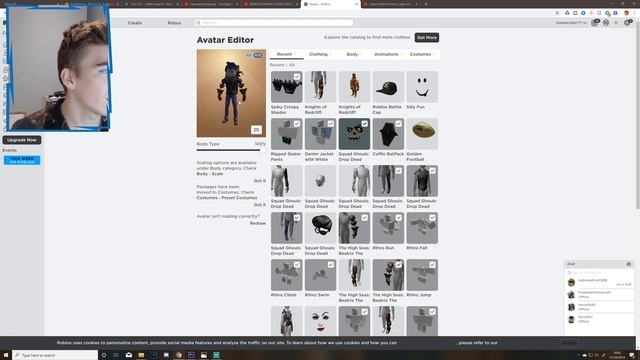Open the Animations tab dropdown
The width and height of the screenshot is (640, 360).
(x=388, y=54)
